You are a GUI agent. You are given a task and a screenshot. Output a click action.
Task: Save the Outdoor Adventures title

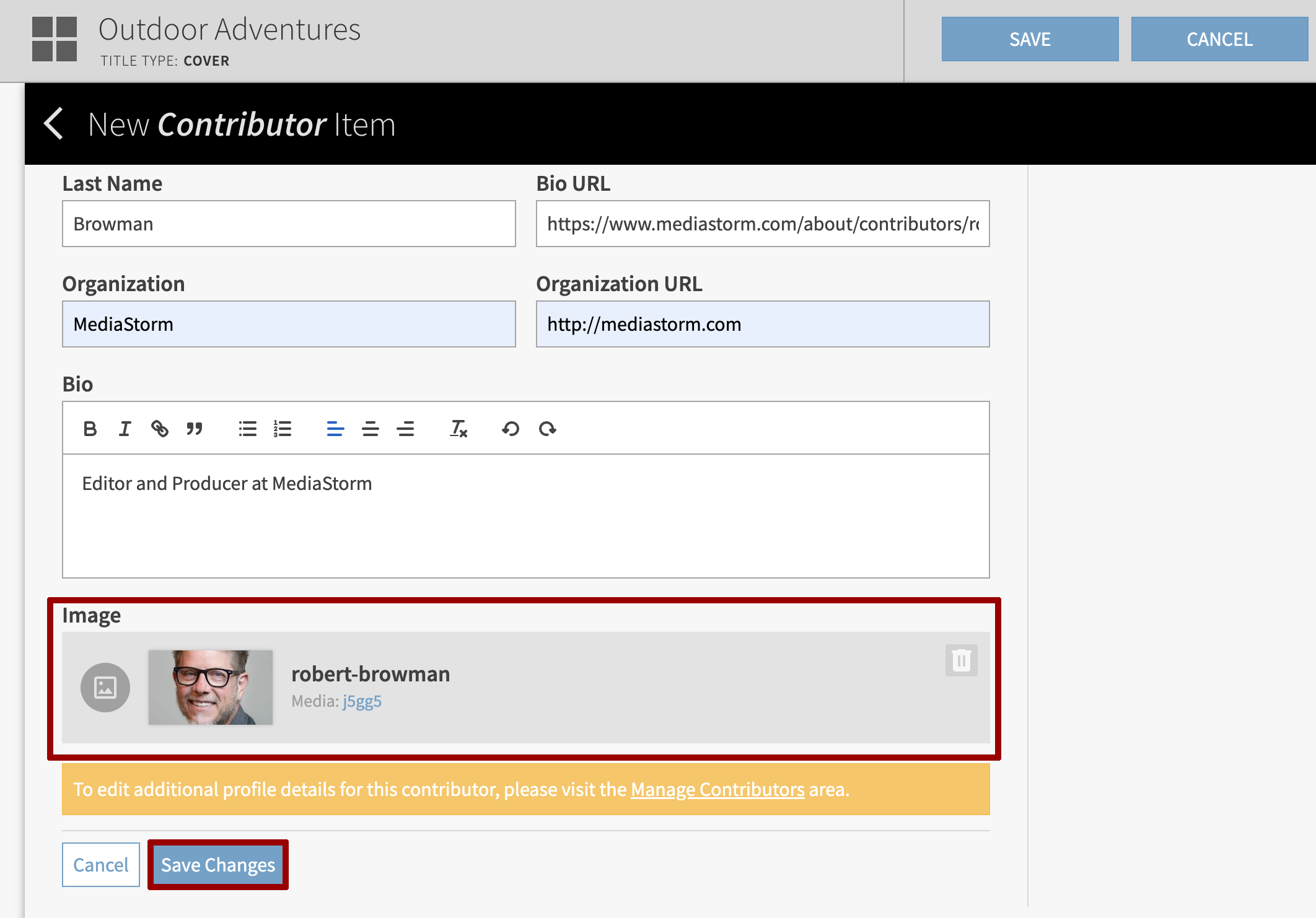[1030, 38]
